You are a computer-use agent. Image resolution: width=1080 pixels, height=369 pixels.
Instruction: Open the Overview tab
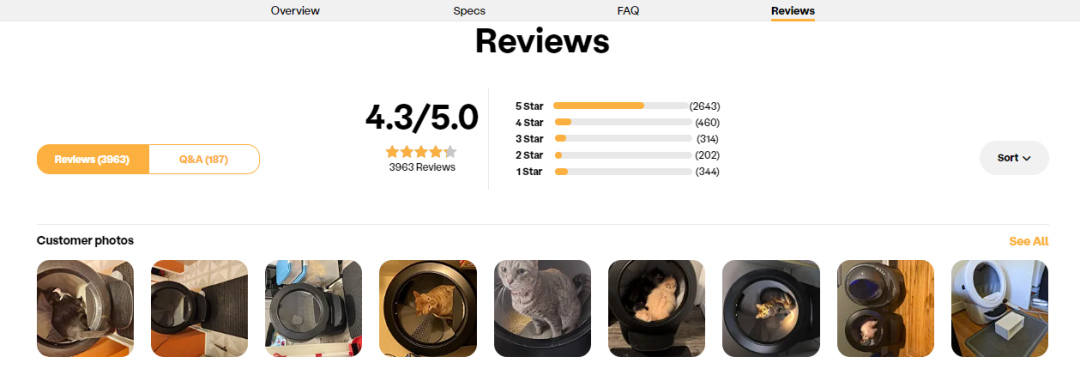point(295,10)
